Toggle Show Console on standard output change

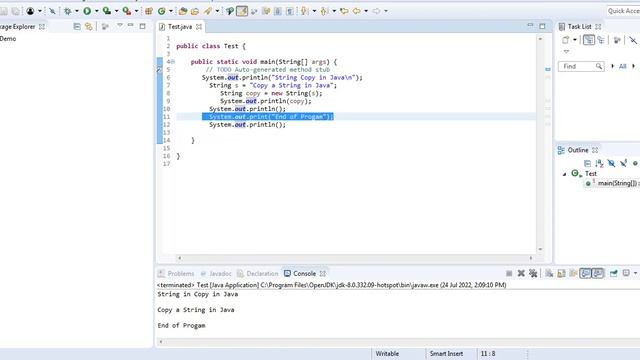(x=585, y=273)
